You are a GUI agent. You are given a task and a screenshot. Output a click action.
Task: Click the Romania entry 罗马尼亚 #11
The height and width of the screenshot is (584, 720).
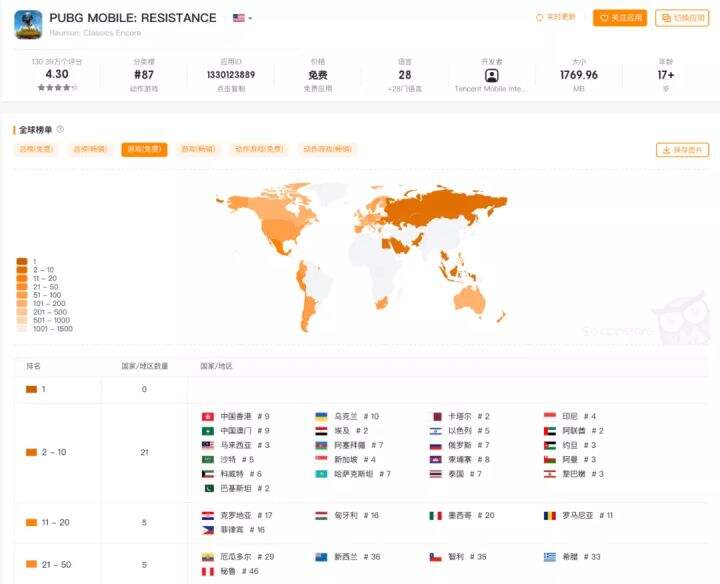(x=578, y=516)
